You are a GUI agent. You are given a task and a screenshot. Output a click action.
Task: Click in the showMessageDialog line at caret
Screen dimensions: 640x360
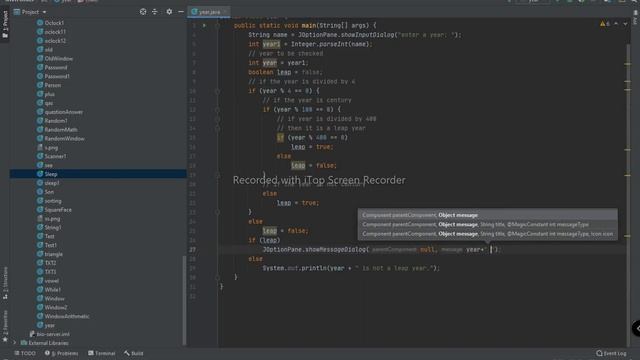(x=491, y=249)
